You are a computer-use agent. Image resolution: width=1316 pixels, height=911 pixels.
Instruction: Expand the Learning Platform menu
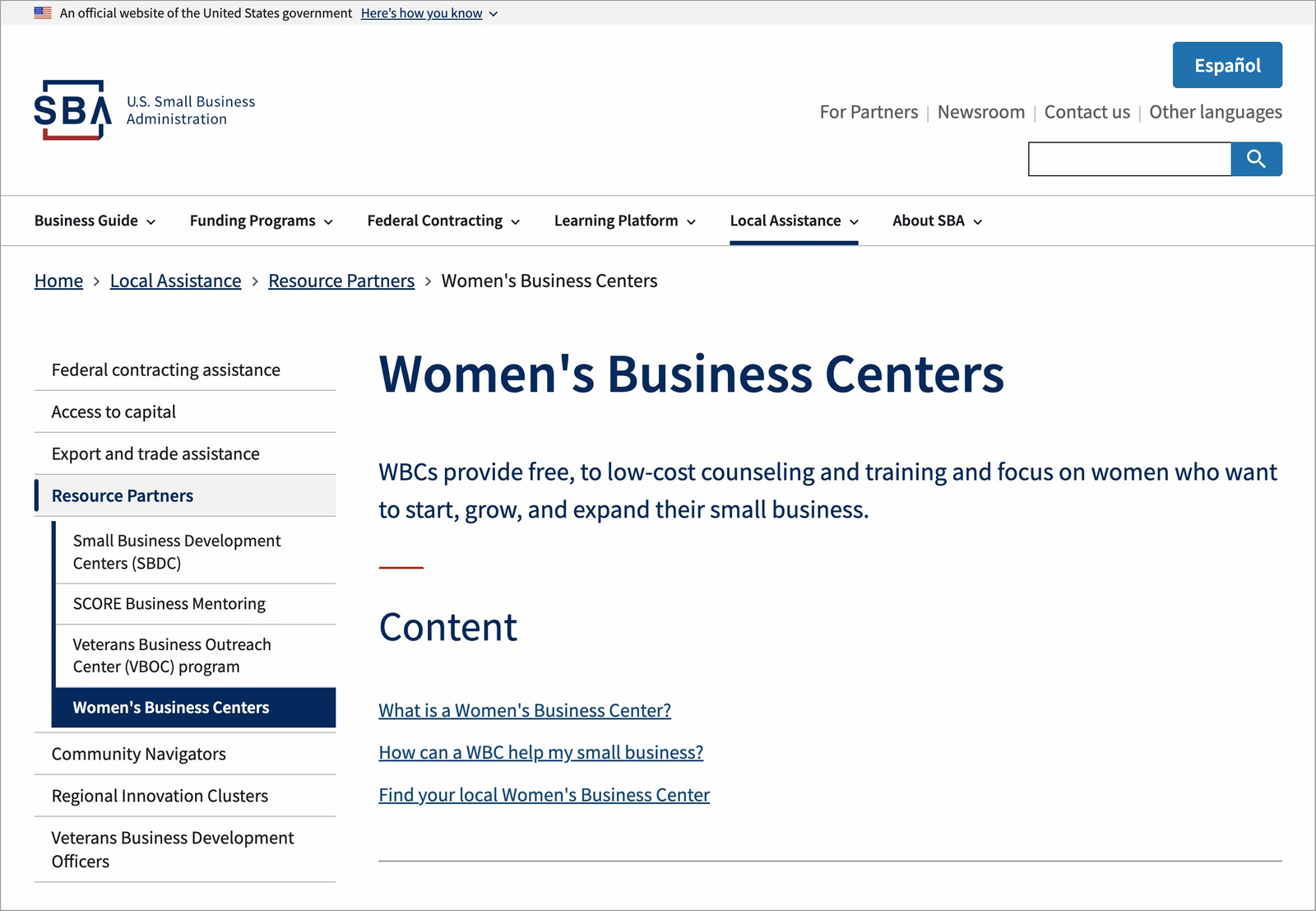tap(624, 221)
